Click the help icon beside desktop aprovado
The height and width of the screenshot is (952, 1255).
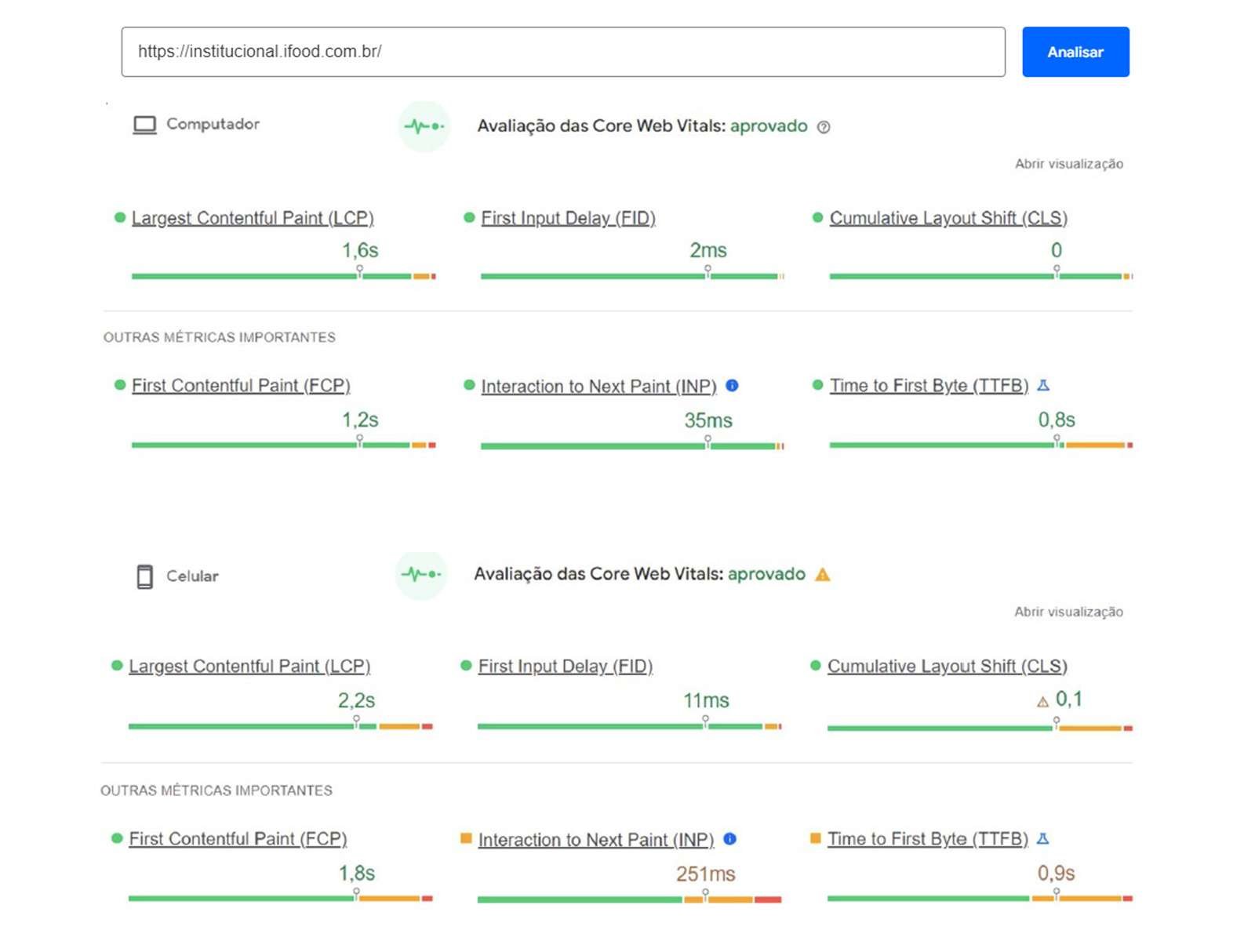coord(824,127)
